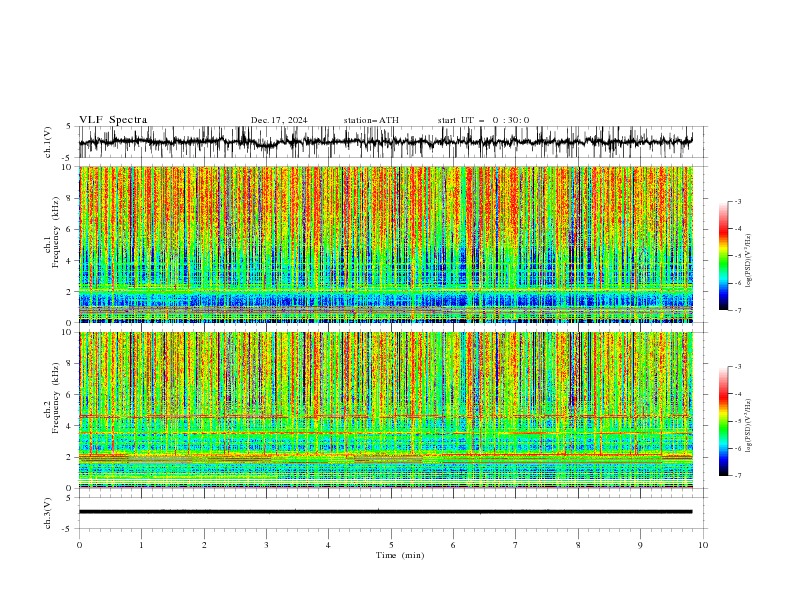
Task: Select the date text "Dec. 17, 2024"
Action: point(279,120)
